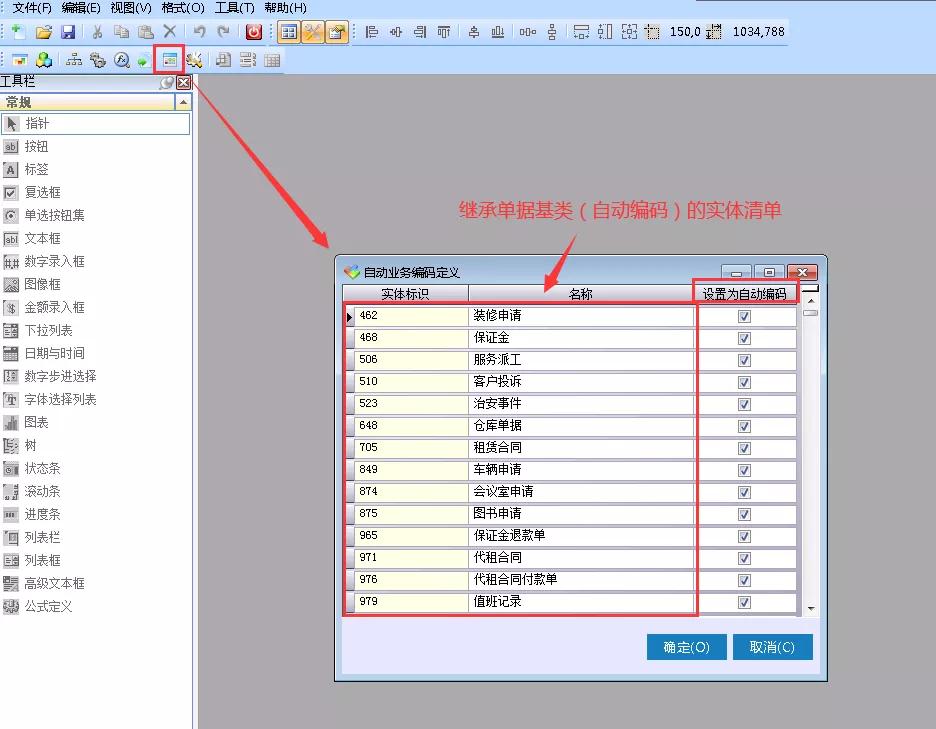
Task: Click the Redo arrow icon
Action: click(223, 32)
